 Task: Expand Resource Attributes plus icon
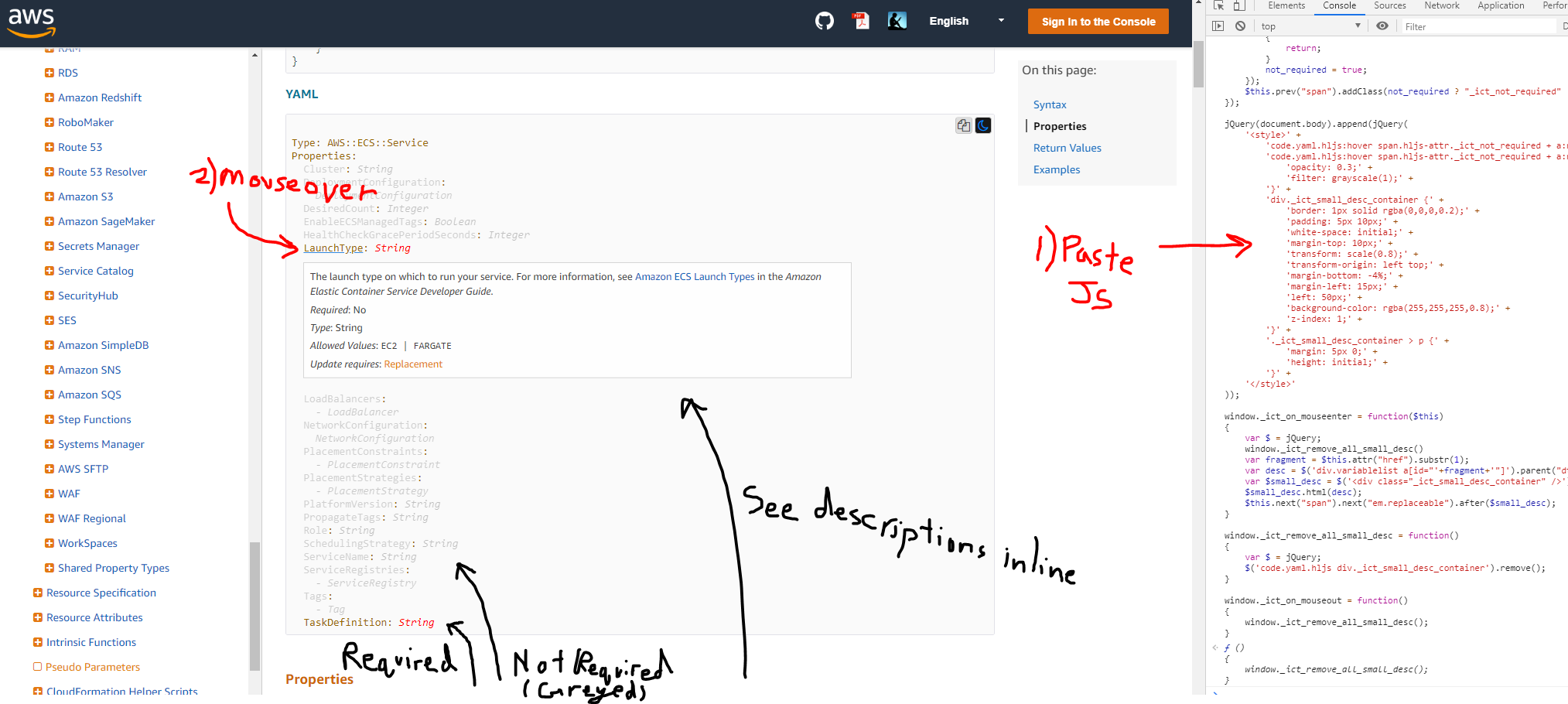click(x=38, y=617)
